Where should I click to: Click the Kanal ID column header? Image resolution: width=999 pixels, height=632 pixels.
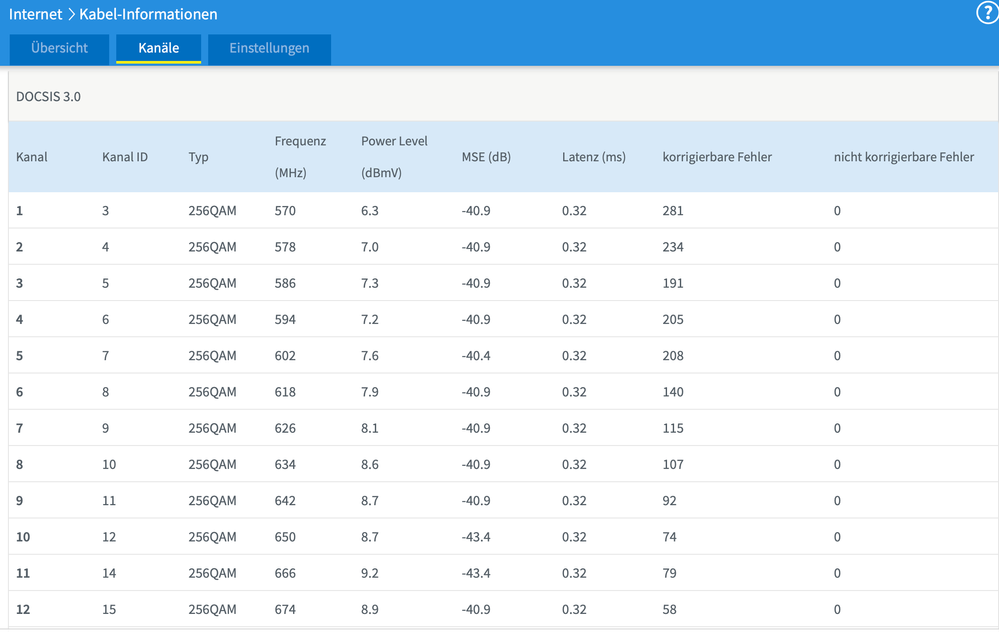pyautogui.click(x=125, y=157)
